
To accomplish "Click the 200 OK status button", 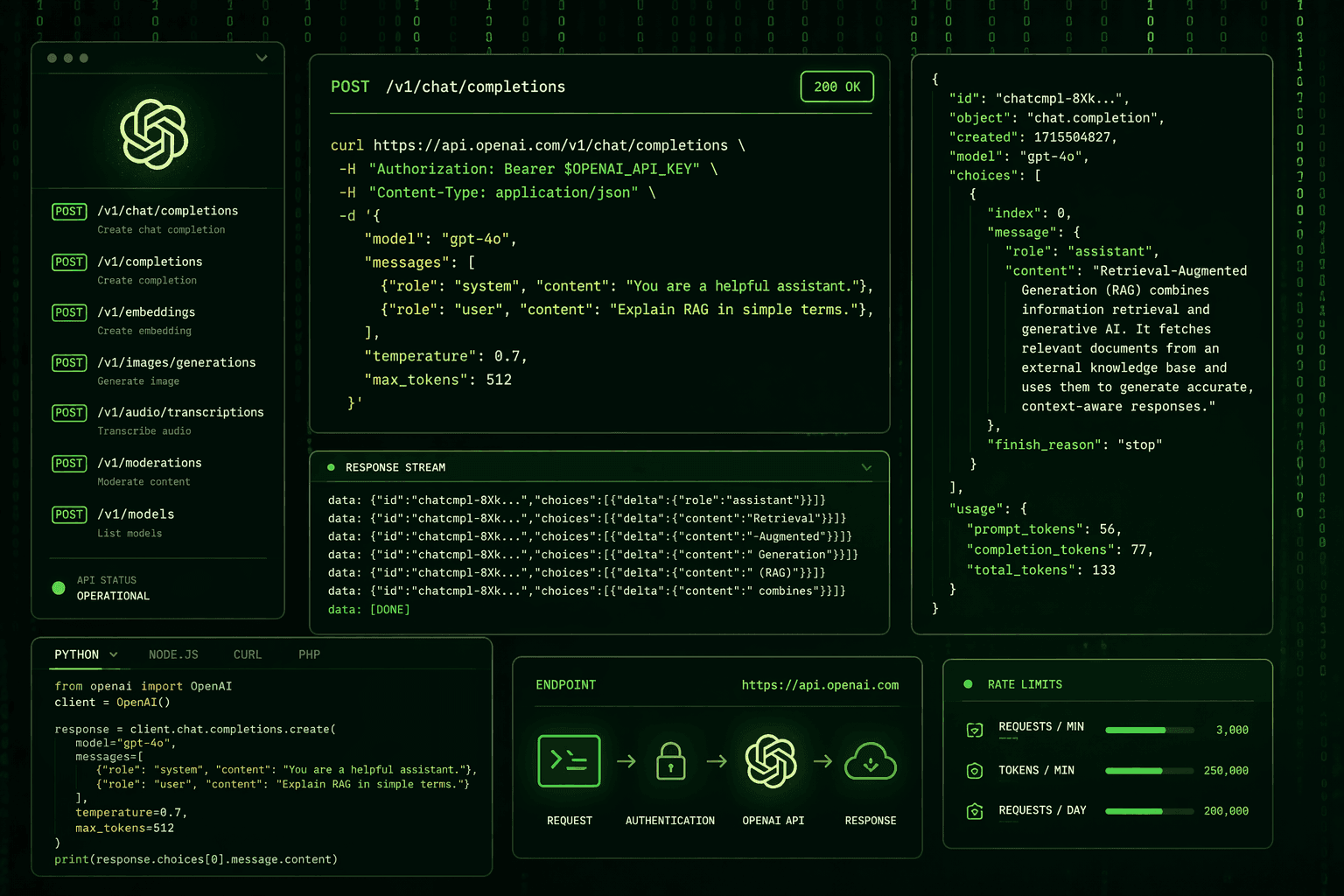I will click(836, 87).
